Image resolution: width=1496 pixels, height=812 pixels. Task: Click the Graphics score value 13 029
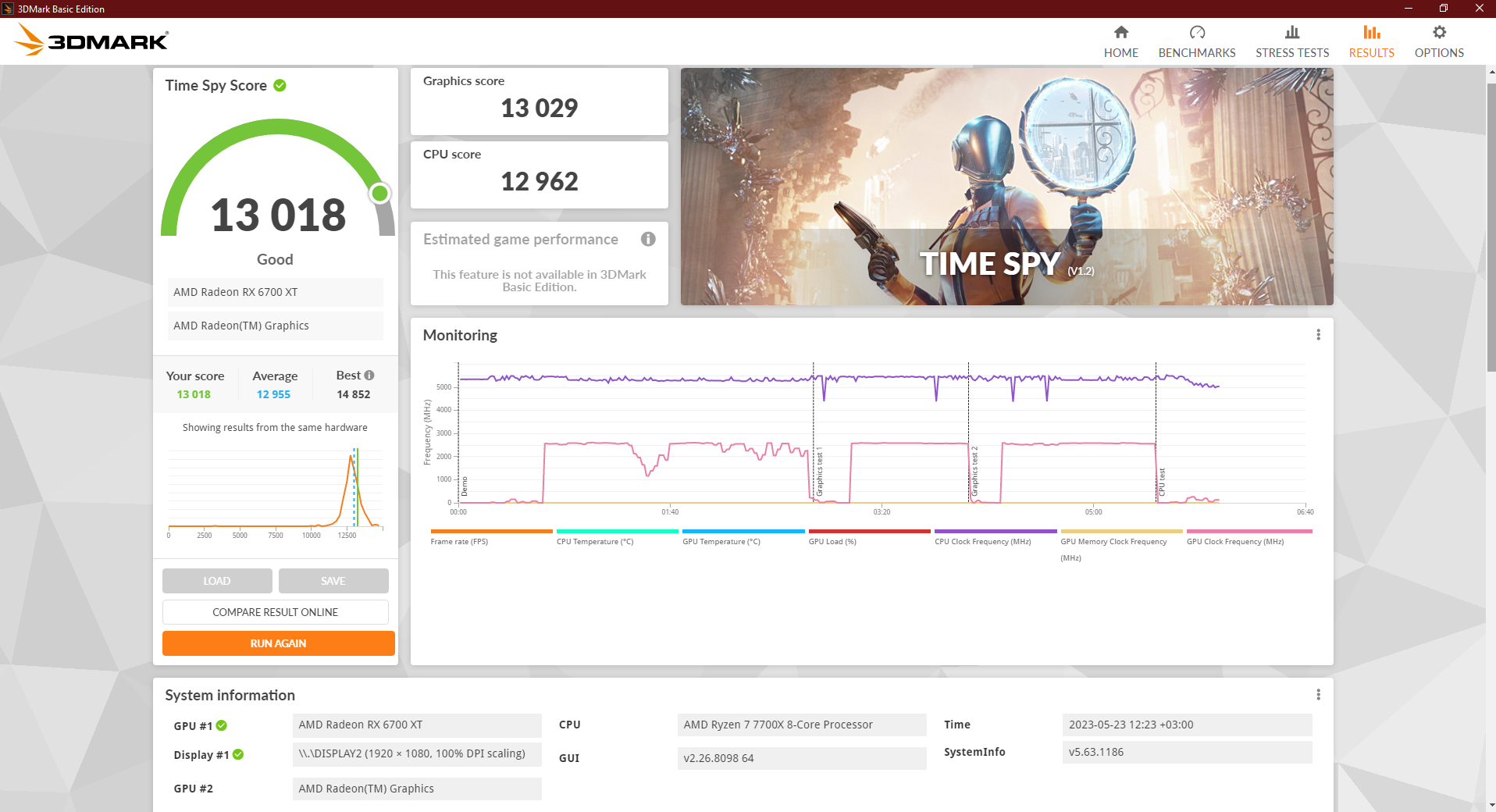pyautogui.click(x=540, y=108)
